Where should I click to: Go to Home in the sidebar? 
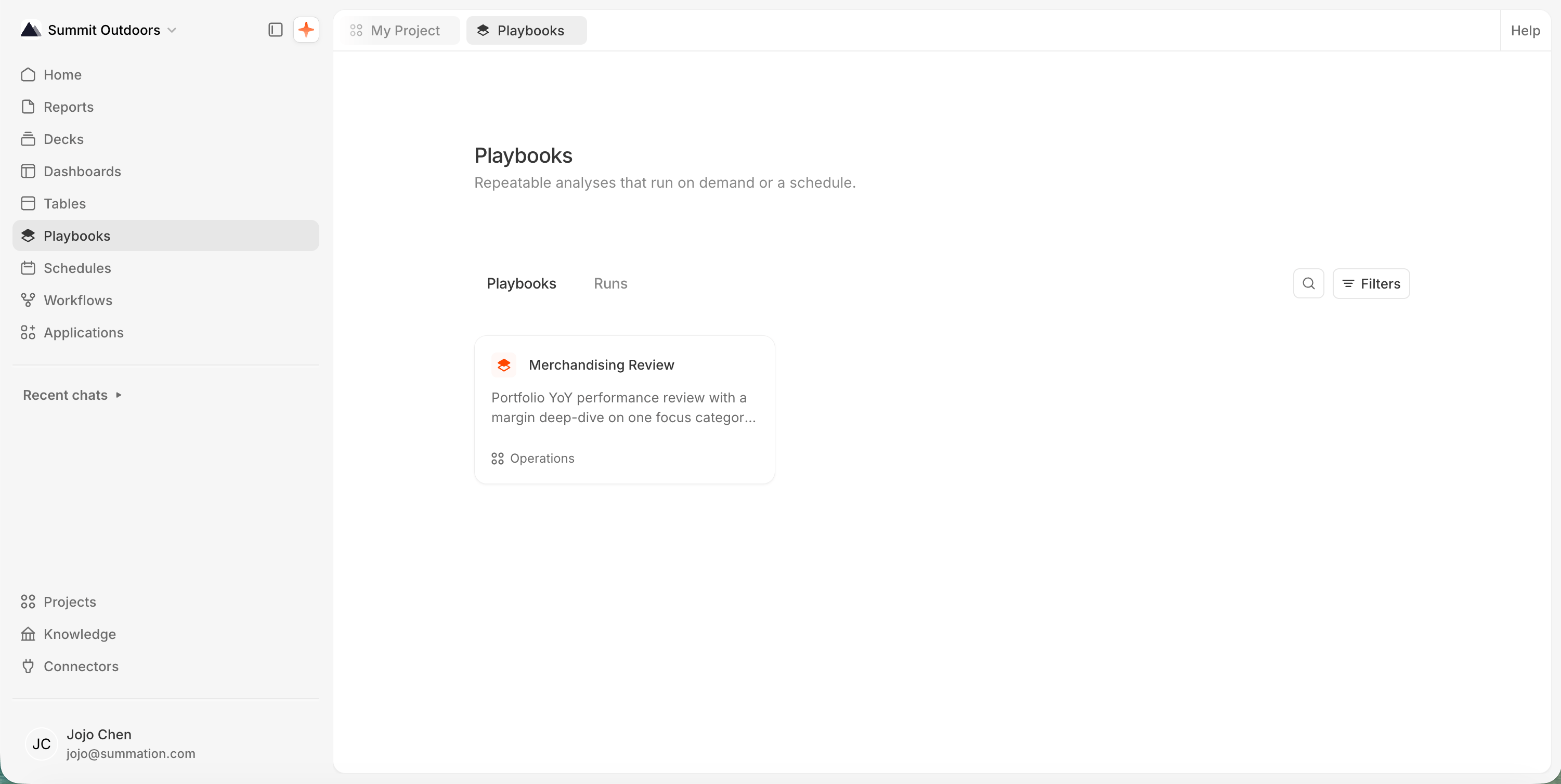pyautogui.click(x=165, y=74)
